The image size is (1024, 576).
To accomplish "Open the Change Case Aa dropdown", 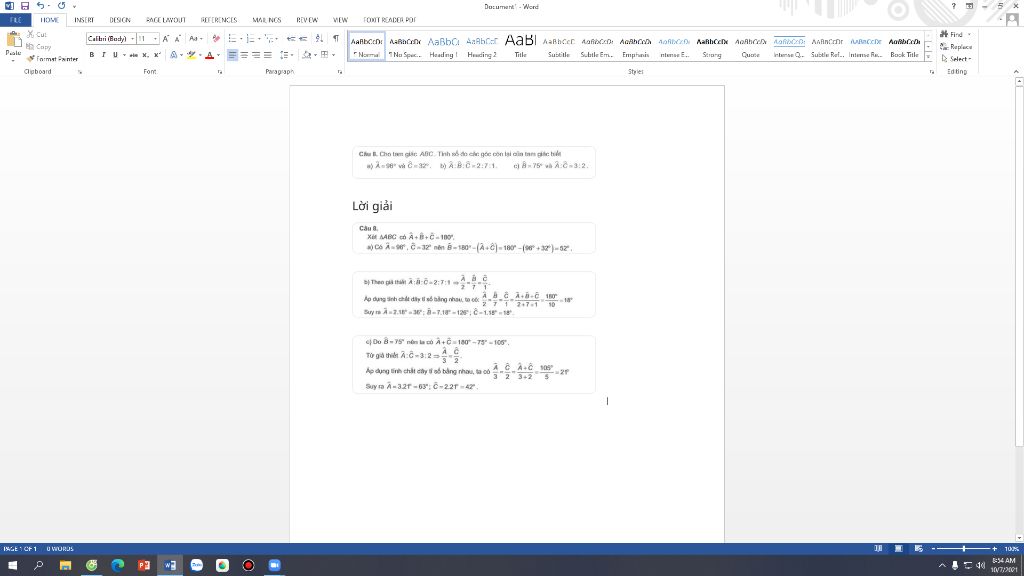I will (x=195, y=39).
